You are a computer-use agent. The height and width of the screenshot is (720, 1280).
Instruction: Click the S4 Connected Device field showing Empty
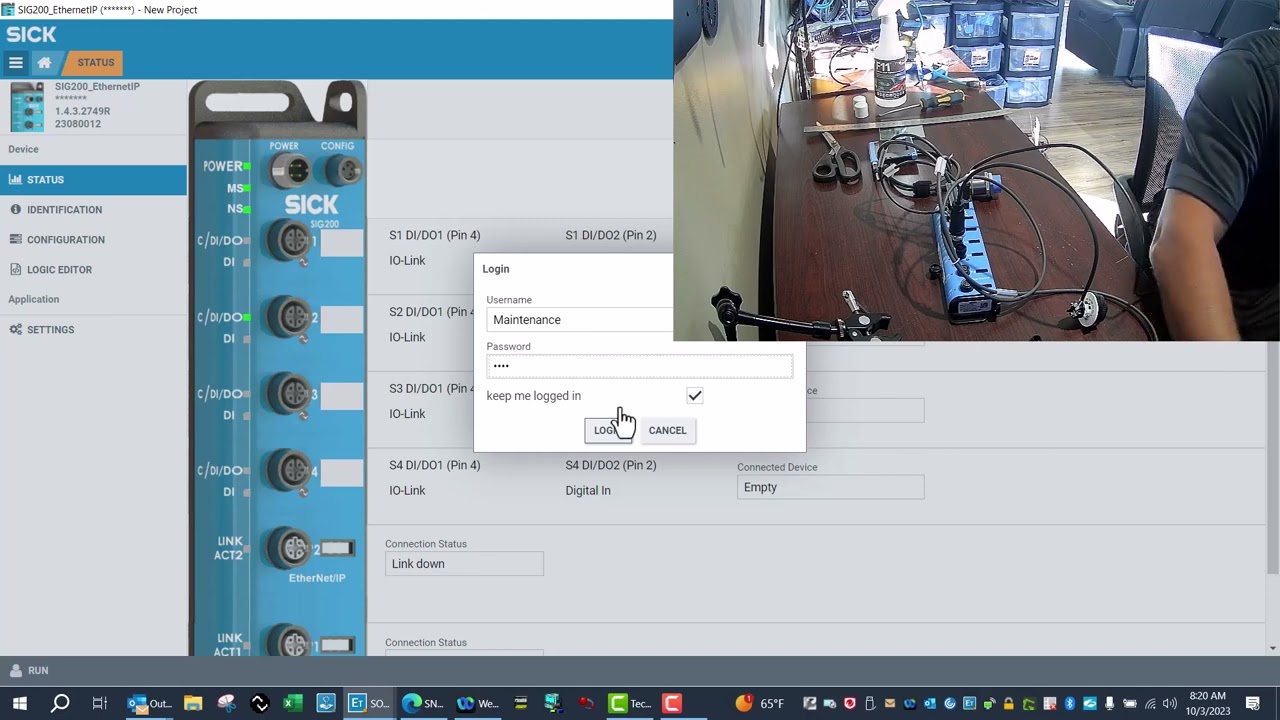coord(830,487)
